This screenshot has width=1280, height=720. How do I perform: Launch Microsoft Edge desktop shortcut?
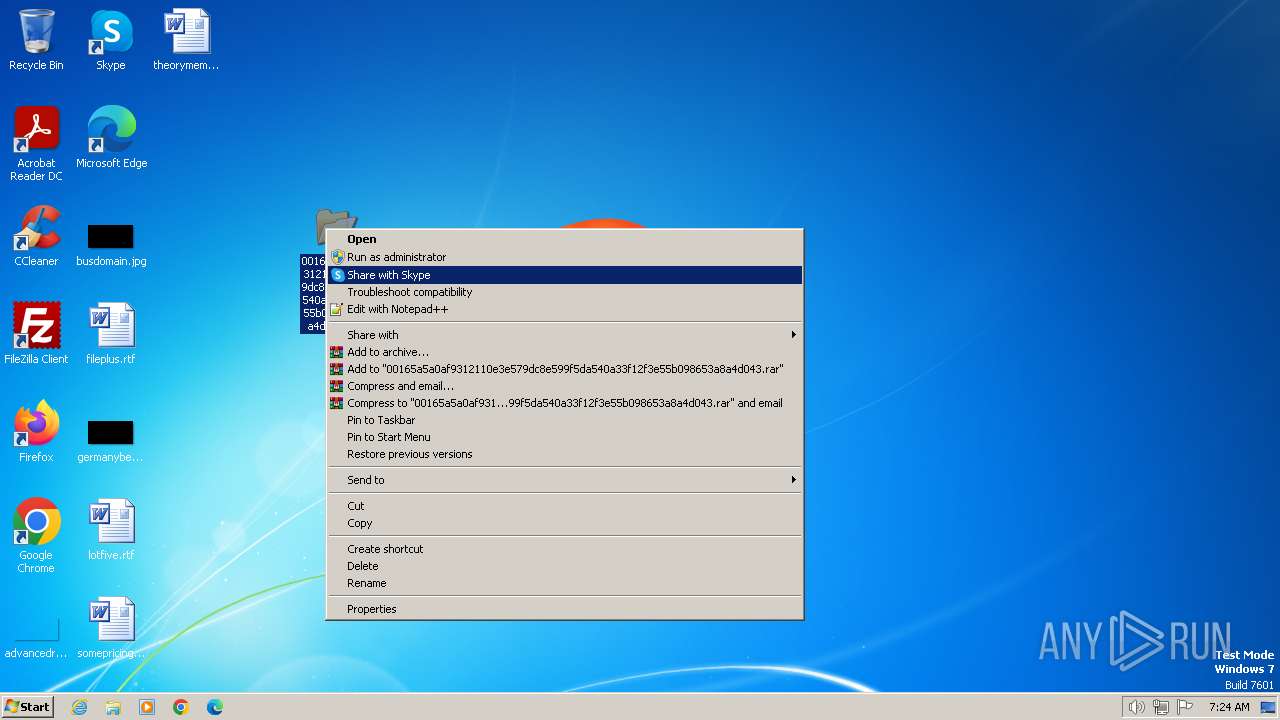(x=111, y=138)
